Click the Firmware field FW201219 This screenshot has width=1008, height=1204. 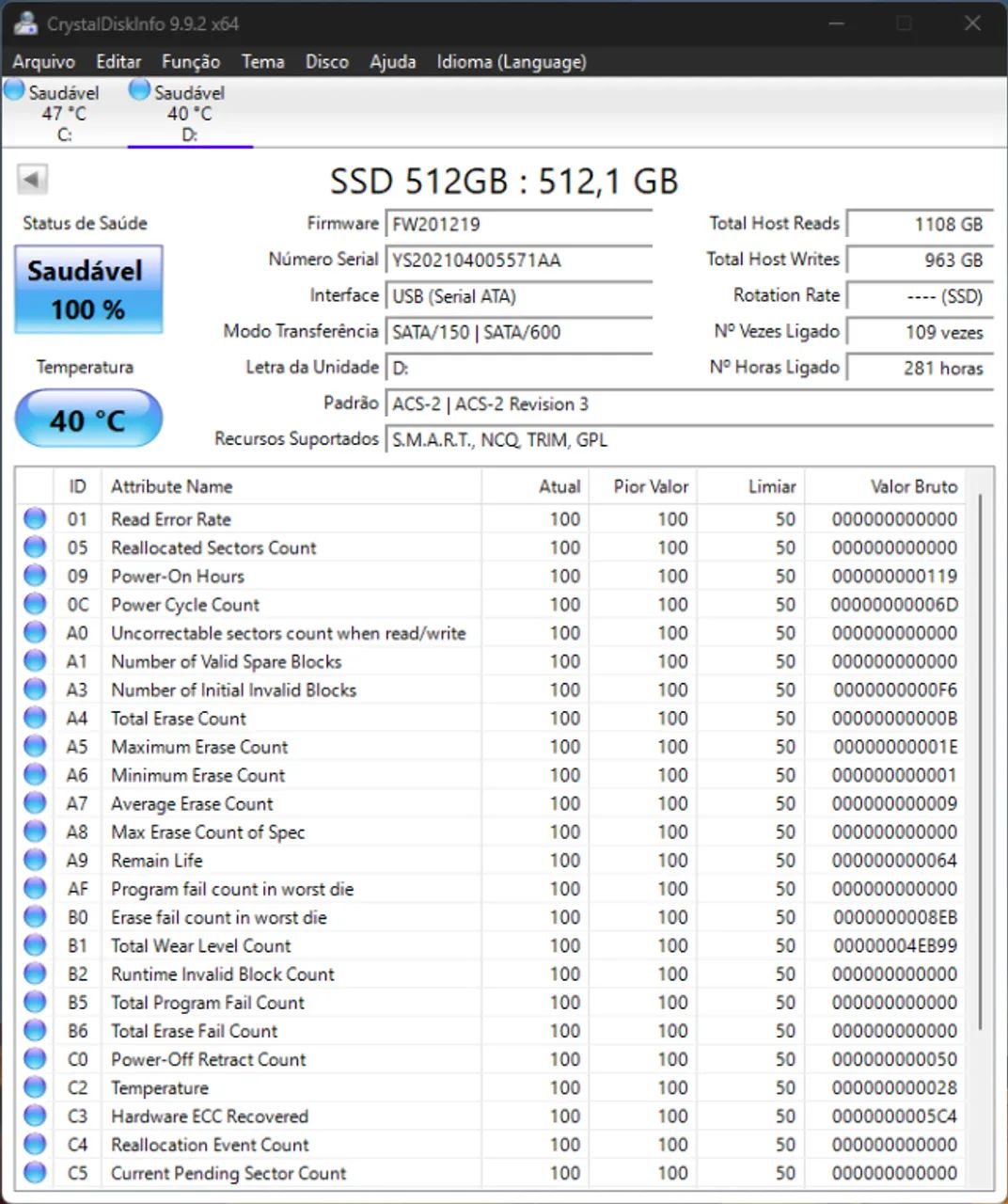pos(519,224)
